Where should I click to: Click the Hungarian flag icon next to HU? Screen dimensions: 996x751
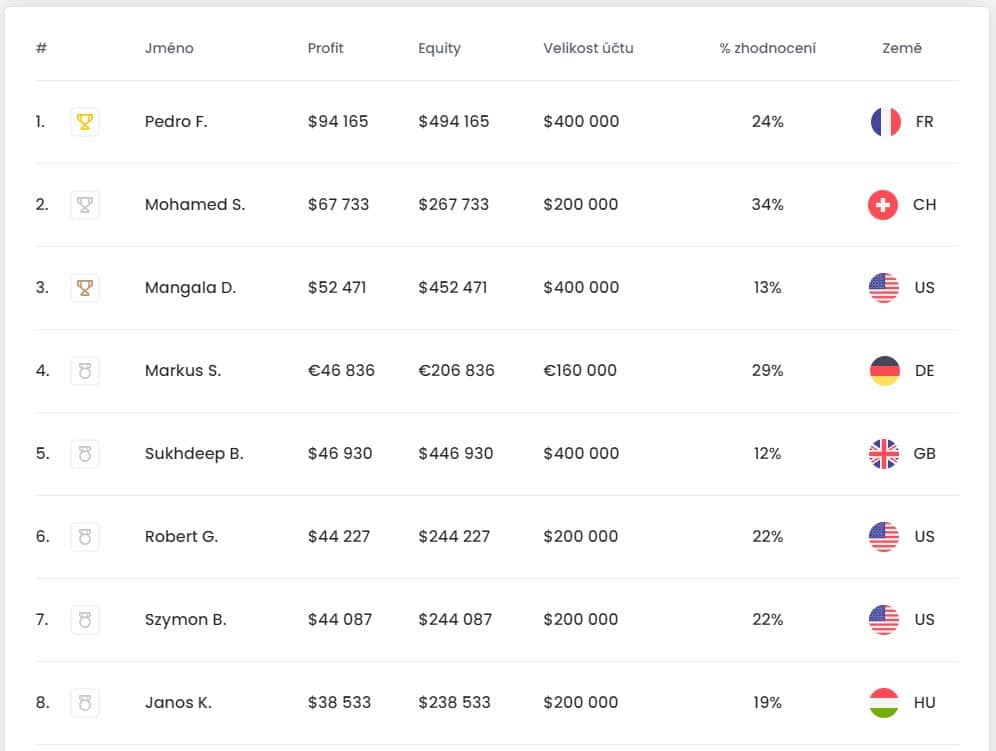(884, 703)
